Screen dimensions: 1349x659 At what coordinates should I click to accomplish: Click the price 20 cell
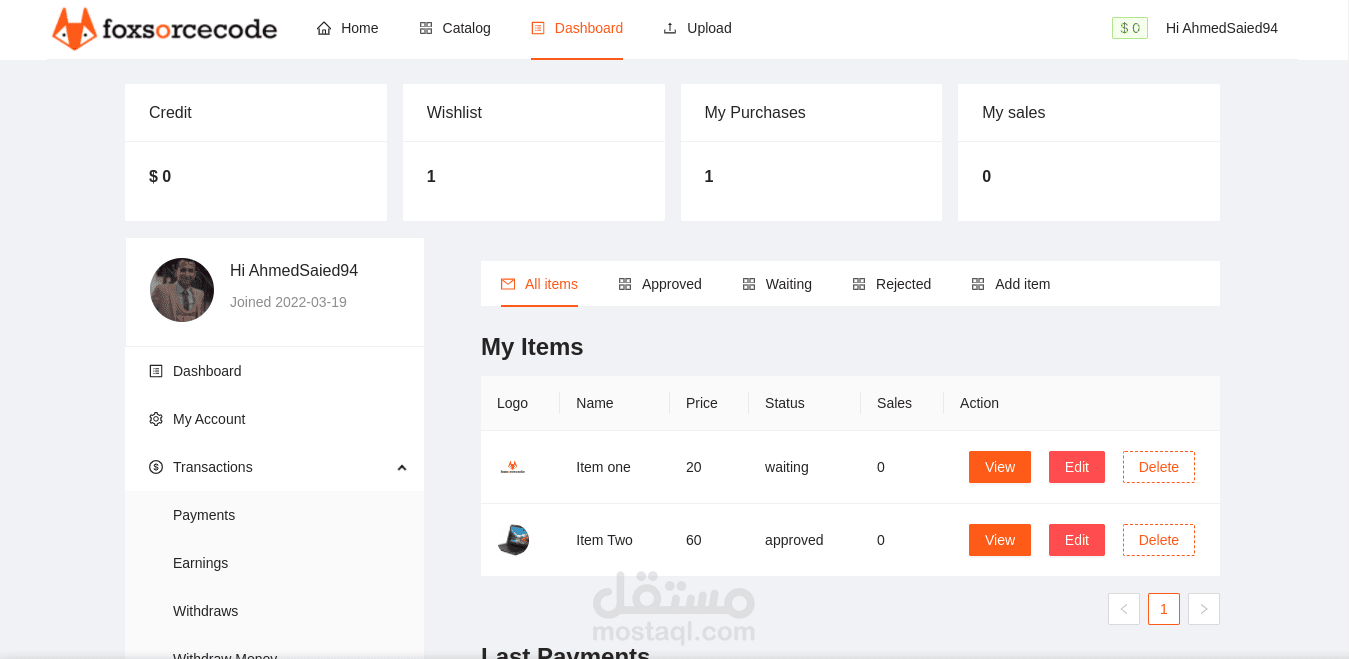(694, 467)
